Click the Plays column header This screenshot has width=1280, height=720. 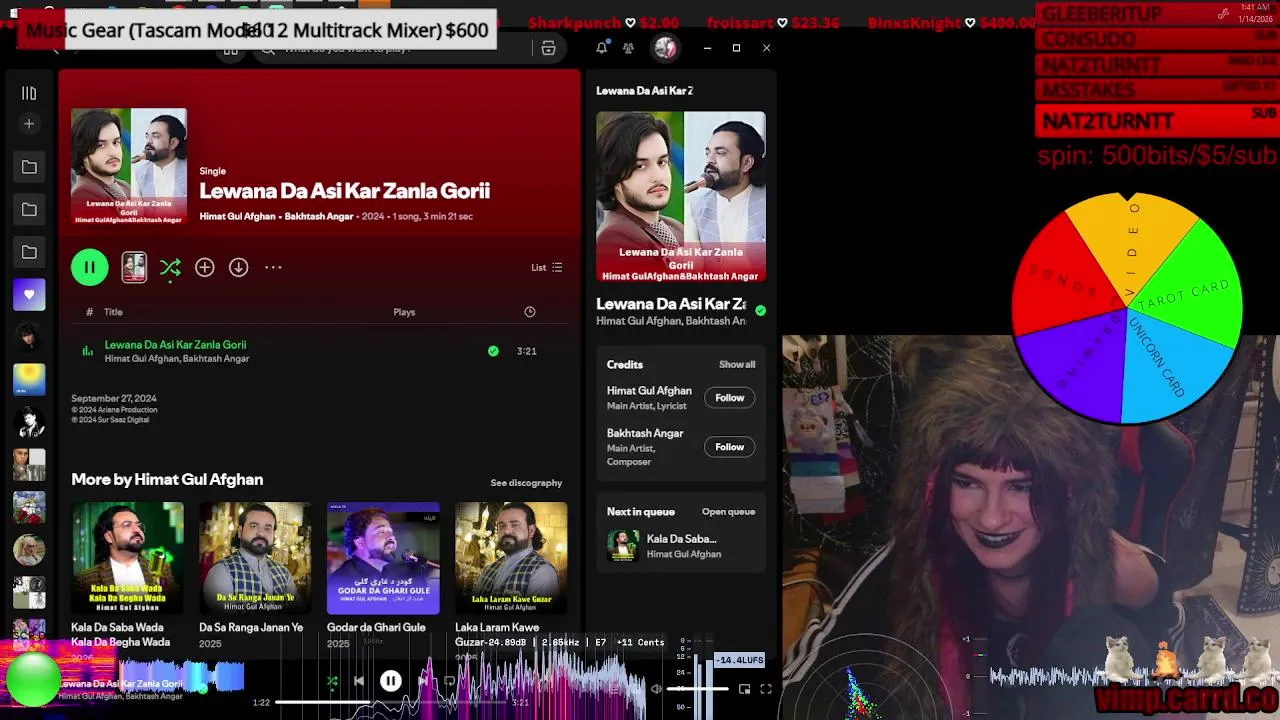[404, 312]
